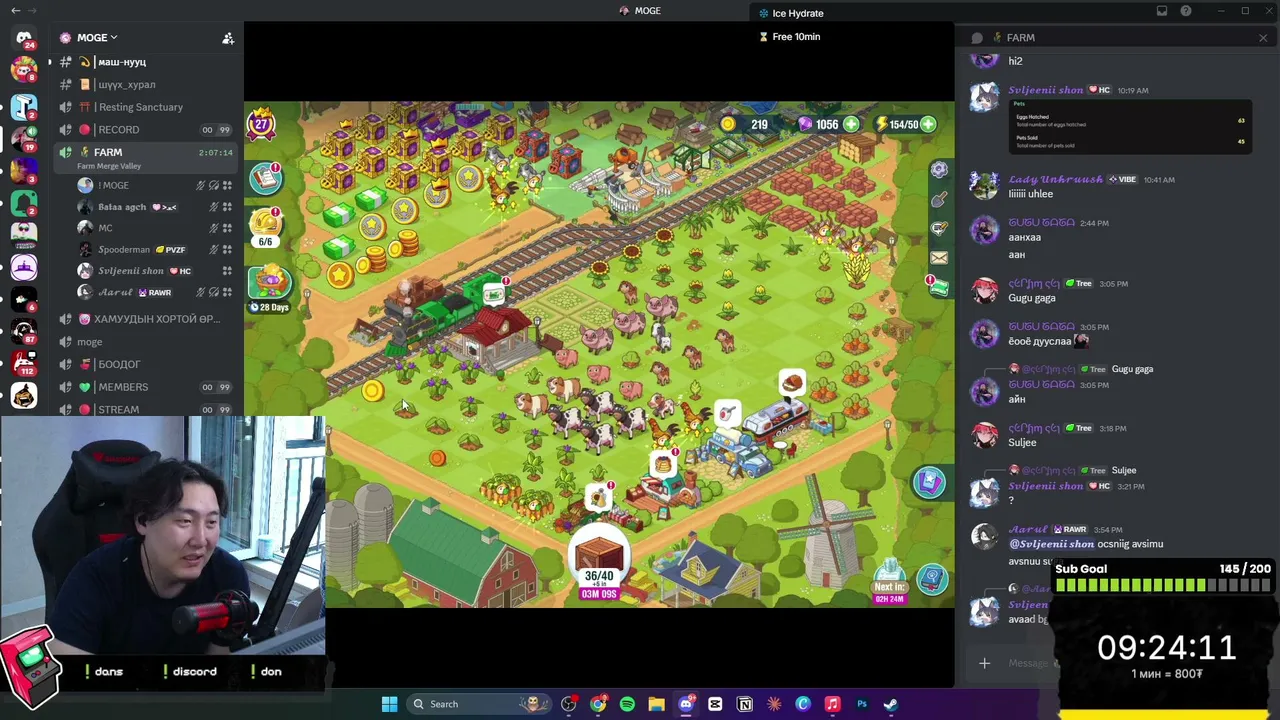Tap the pancake order bubble
The image size is (1280, 720).
click(662, 463)
